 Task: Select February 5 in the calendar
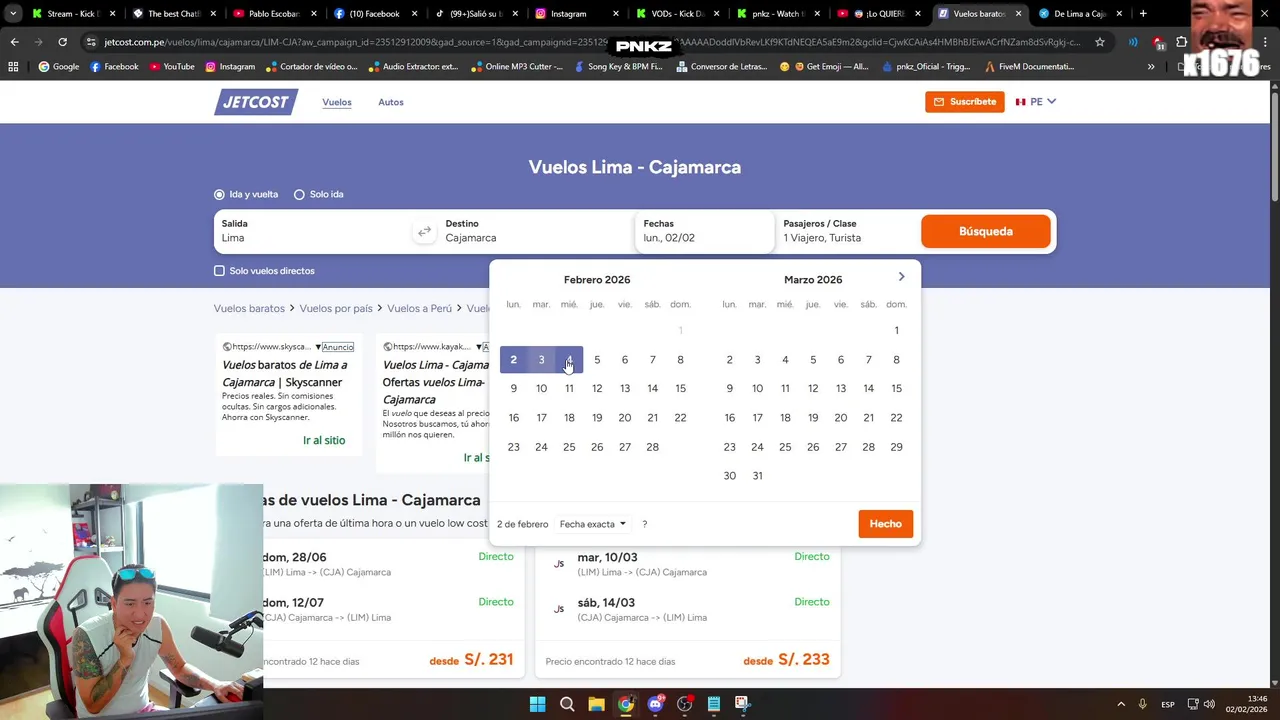597,360
